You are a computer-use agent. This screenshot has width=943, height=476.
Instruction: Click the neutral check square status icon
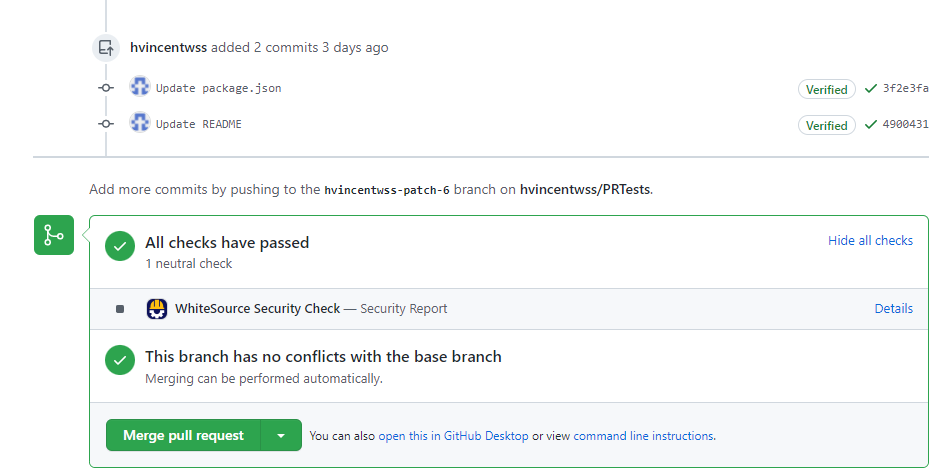click(x=120, y=309)
